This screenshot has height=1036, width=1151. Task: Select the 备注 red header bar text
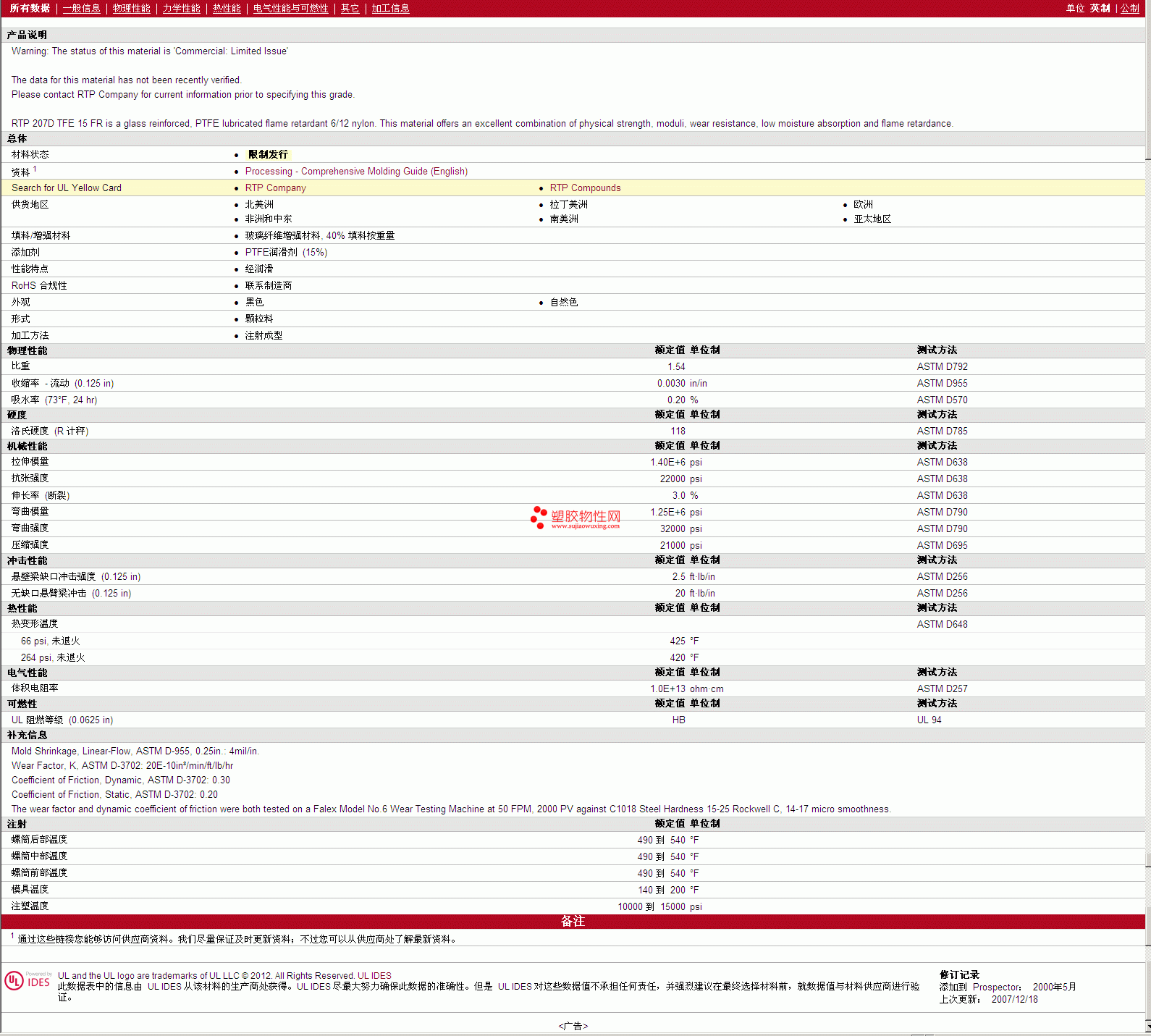[x=573, y=921]
